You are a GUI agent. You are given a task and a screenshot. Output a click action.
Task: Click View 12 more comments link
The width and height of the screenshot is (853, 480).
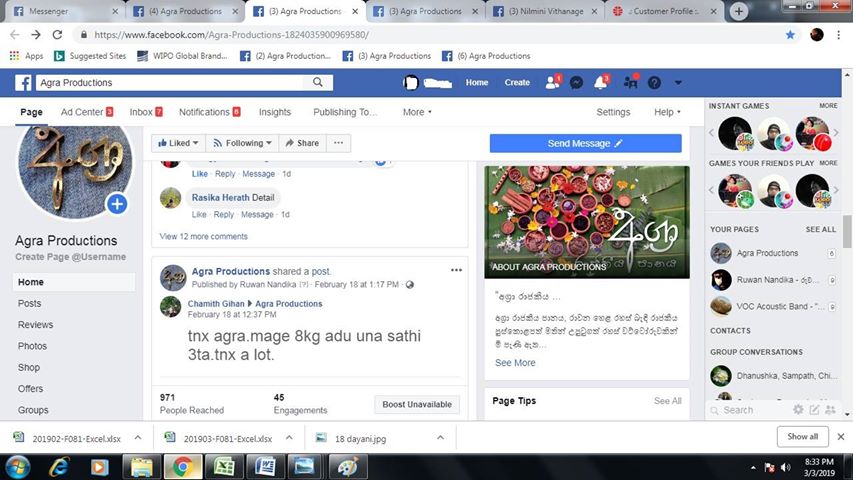pyautogui.click(x=203, y=236)
